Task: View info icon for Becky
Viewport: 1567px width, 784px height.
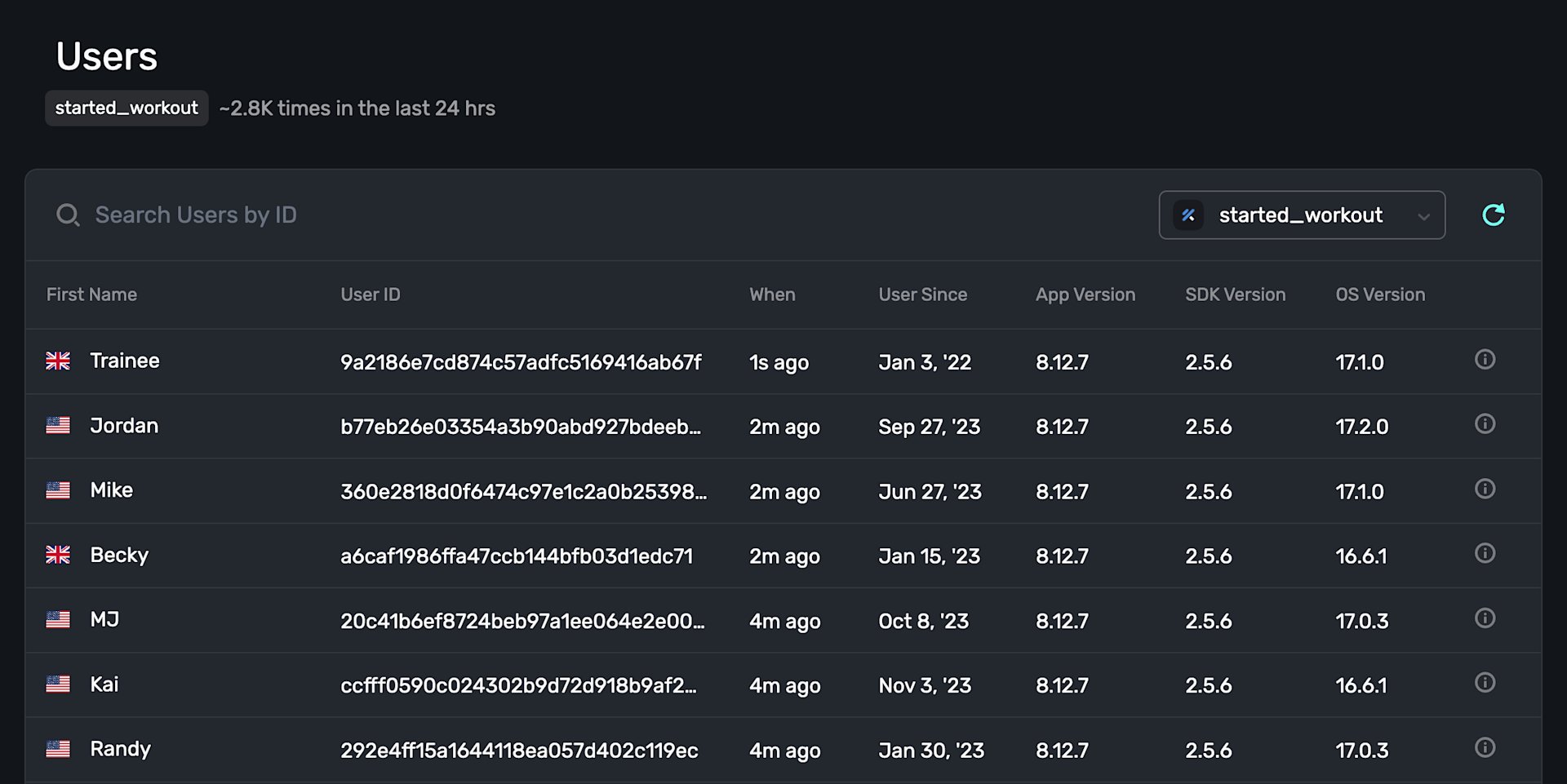Action: tap(1485, 553)
